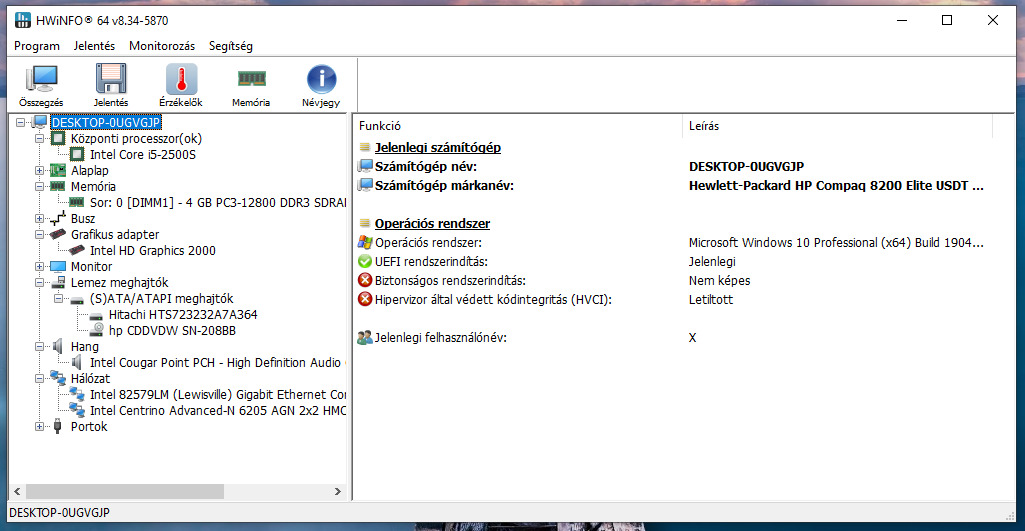Select the DIMM1 4 GB PC3-12800 memory row
This screenshot has height=531, width=1025.
click(x=218, y=203)
